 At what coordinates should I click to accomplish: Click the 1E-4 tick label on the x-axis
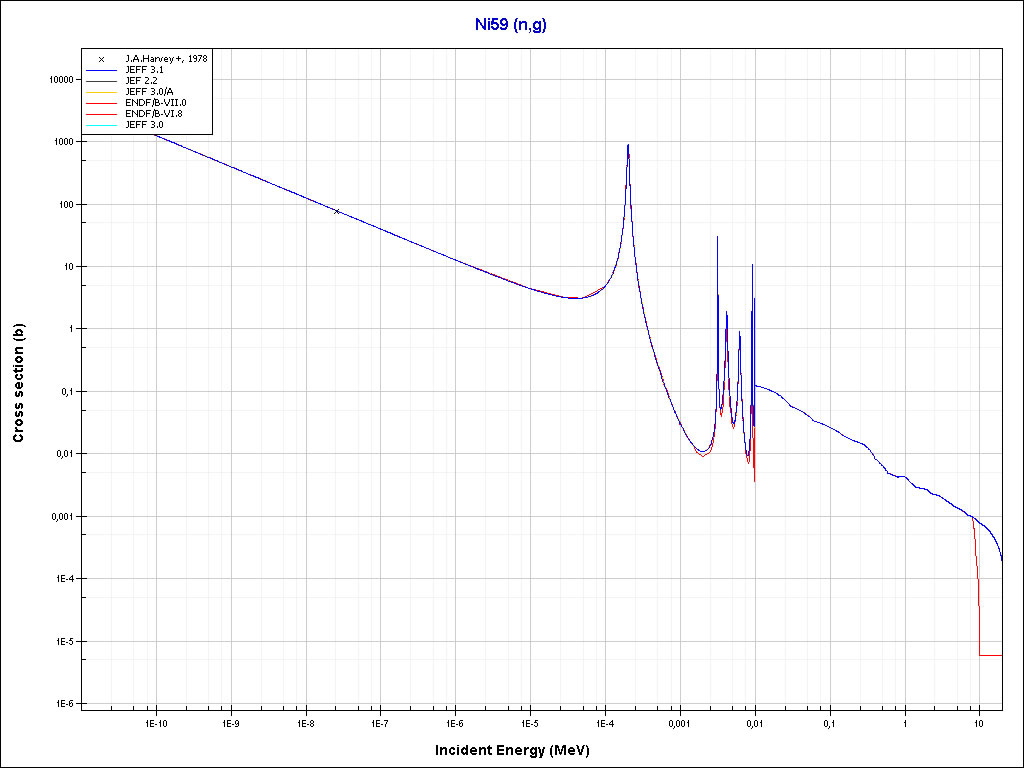[x=604, y=723]
